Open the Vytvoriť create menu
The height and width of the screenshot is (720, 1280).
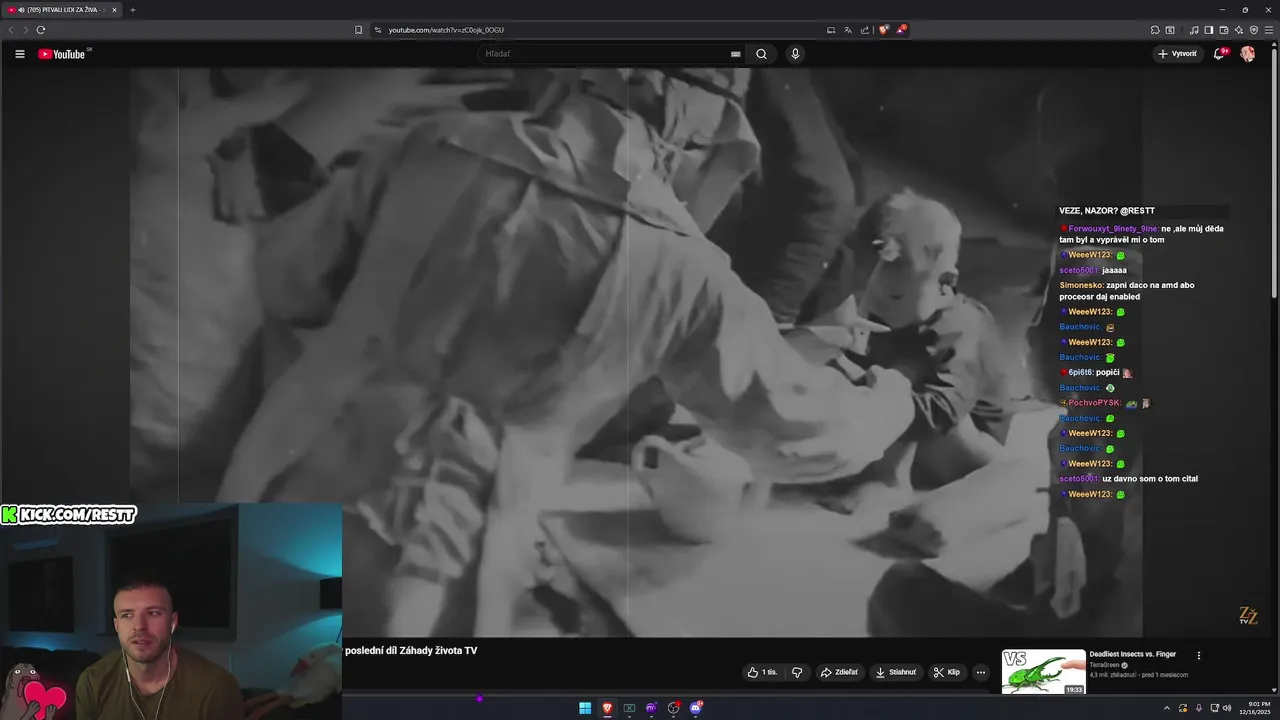coord(1177,54)
